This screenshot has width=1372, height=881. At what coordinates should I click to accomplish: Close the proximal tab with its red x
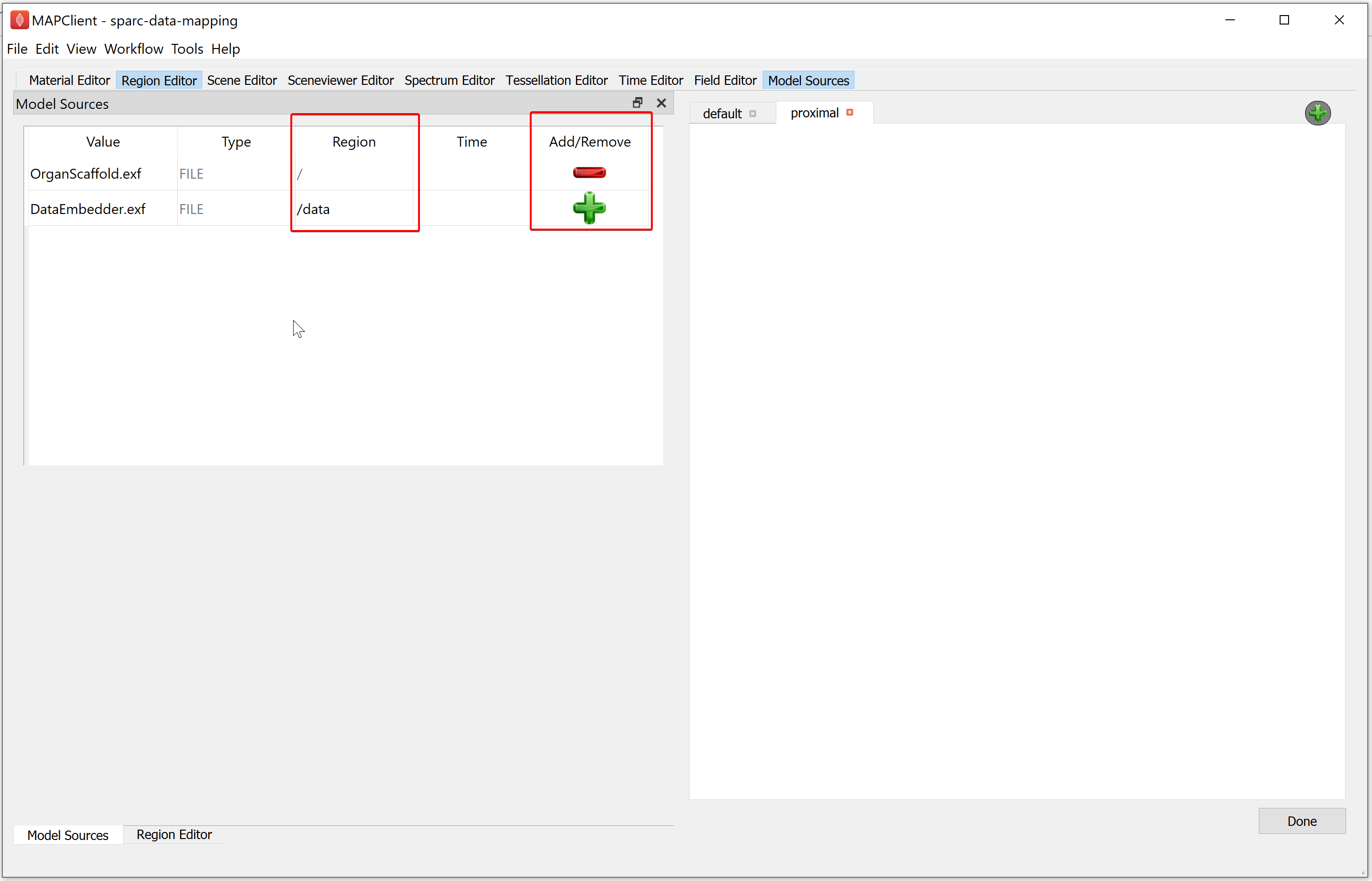click(x=850, y=112)
